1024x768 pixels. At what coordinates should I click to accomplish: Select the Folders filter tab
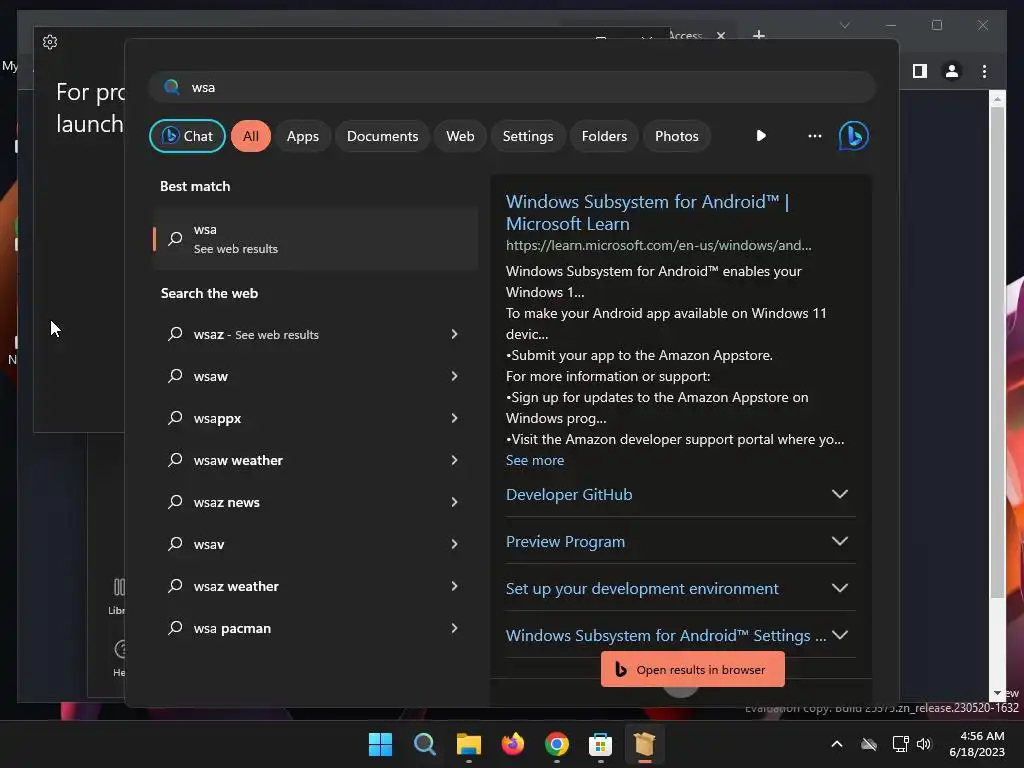click(x=604, y=136)
